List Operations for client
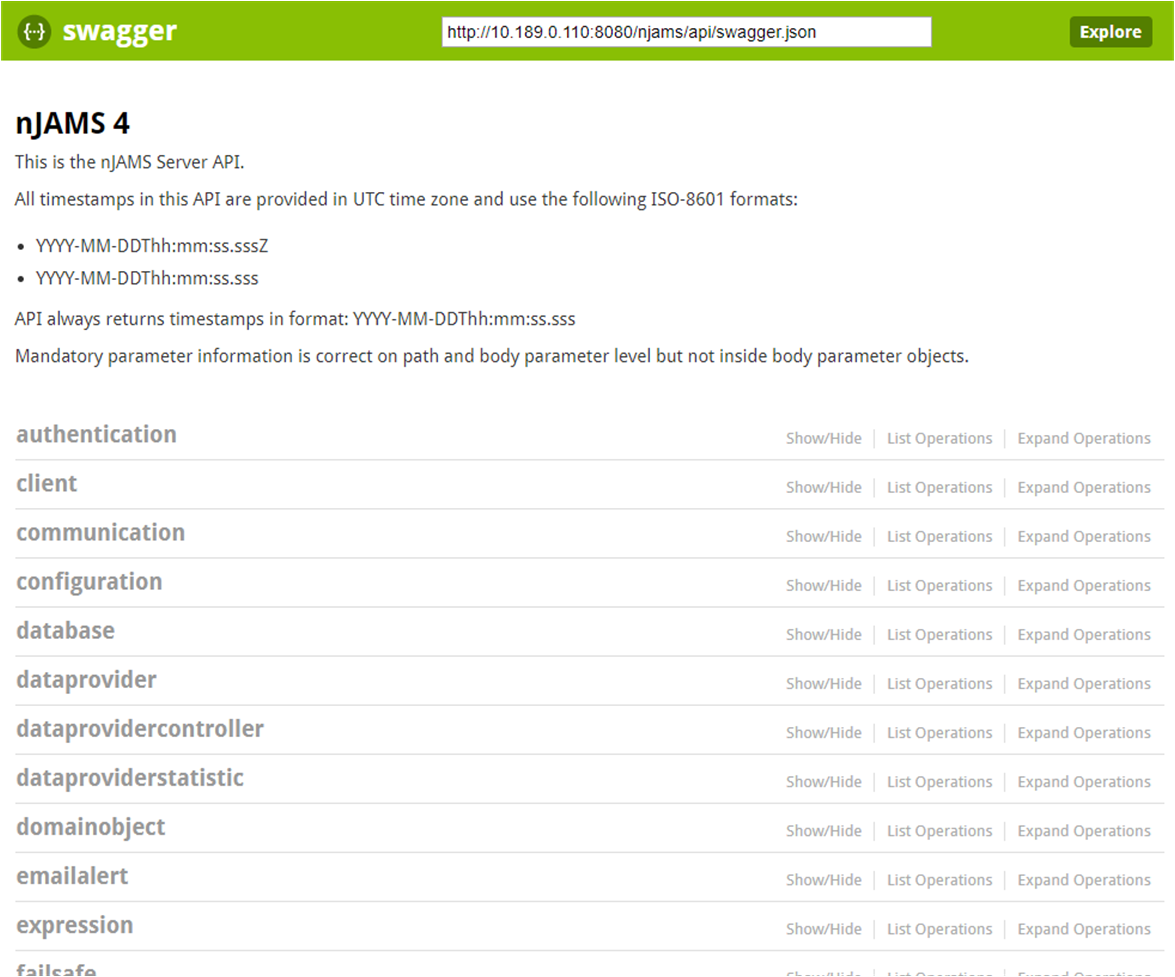Screen dimensions: 1175x977 pos(940,488)
